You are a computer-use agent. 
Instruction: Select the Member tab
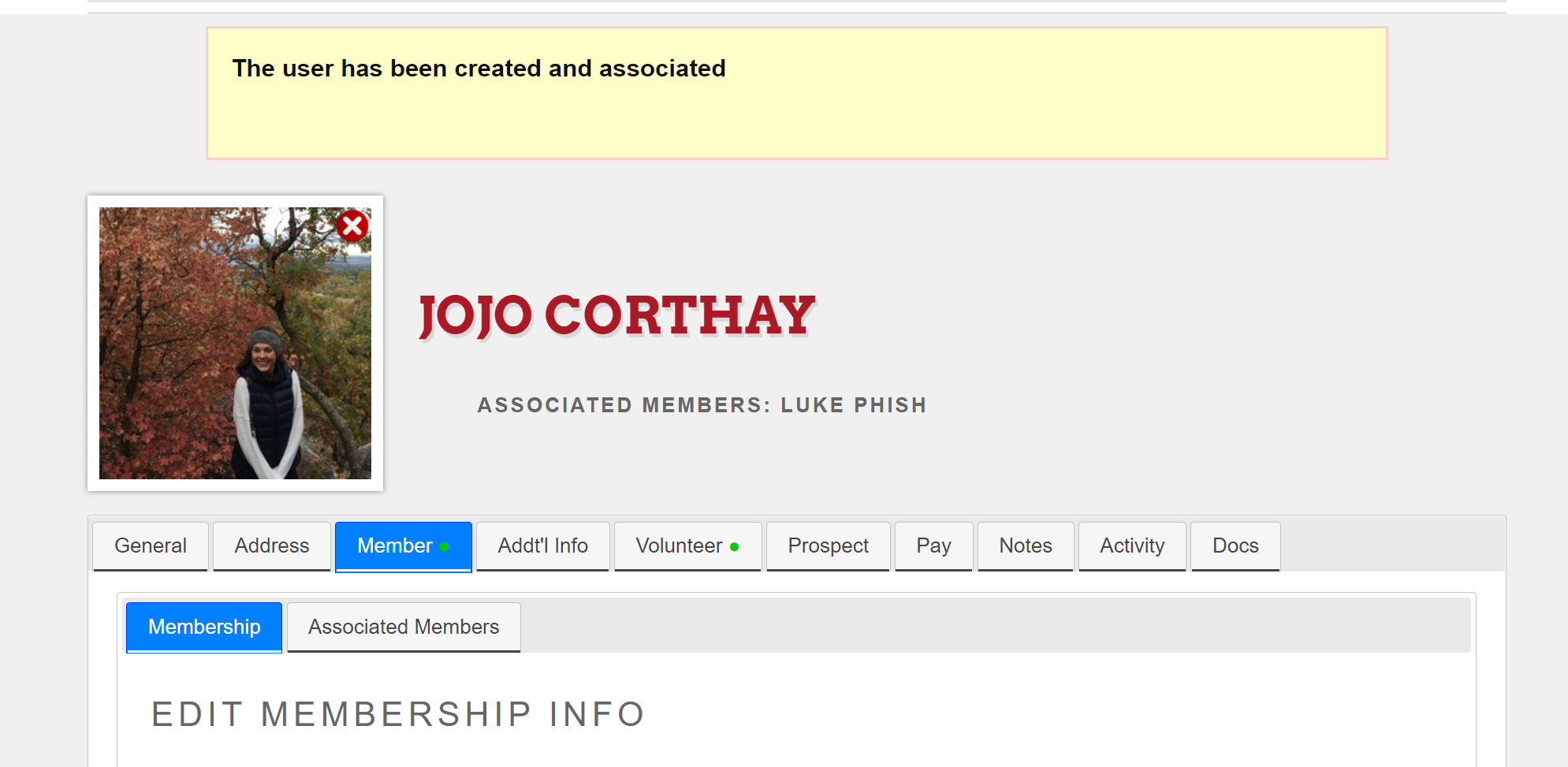404,546
